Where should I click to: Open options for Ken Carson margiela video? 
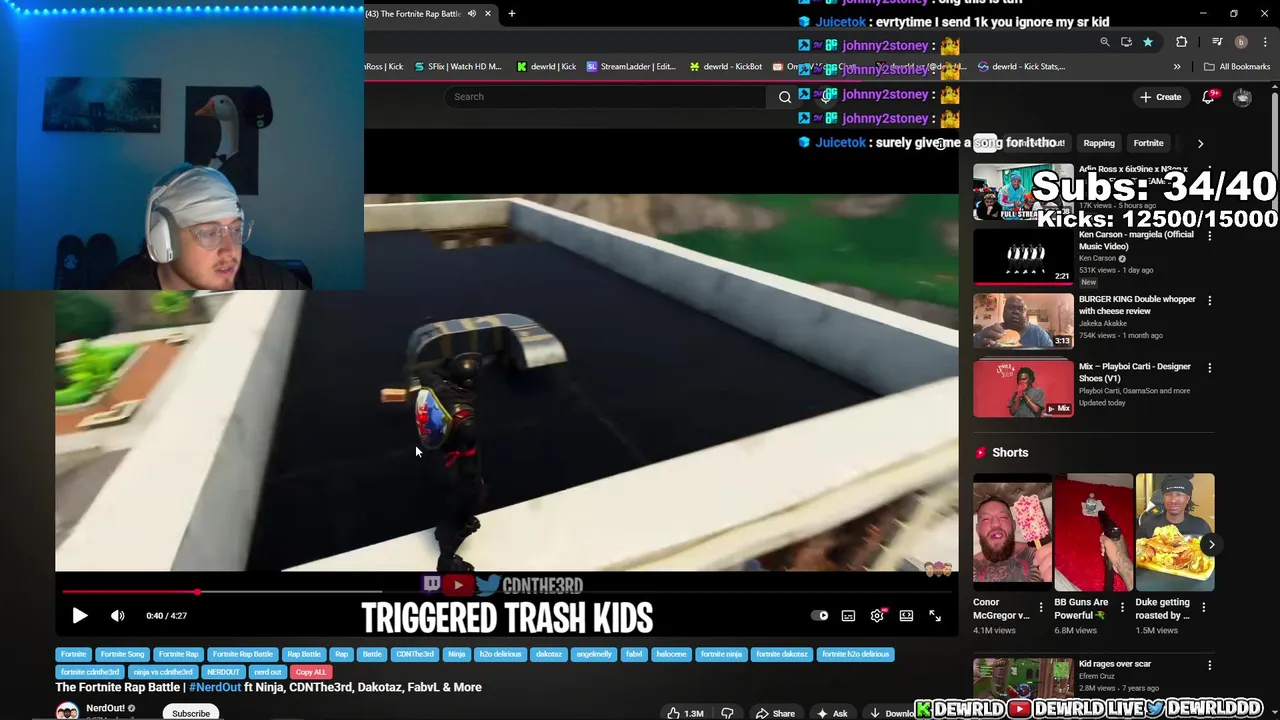(1209, 236)
